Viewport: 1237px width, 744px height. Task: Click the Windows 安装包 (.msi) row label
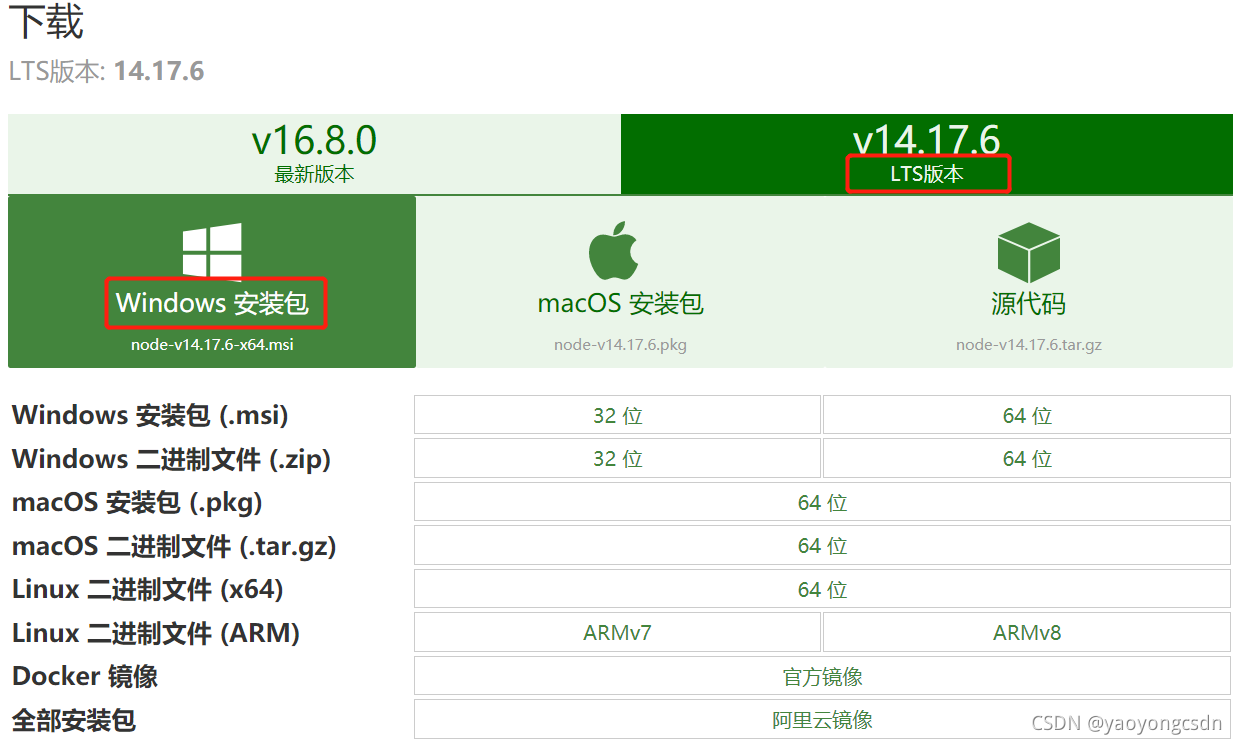pos(150,415)
